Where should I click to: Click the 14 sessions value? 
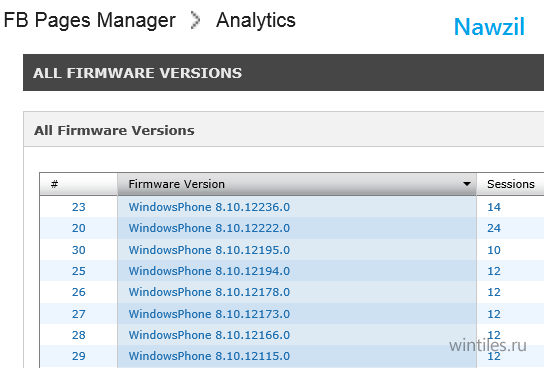(x=494, y=207)
